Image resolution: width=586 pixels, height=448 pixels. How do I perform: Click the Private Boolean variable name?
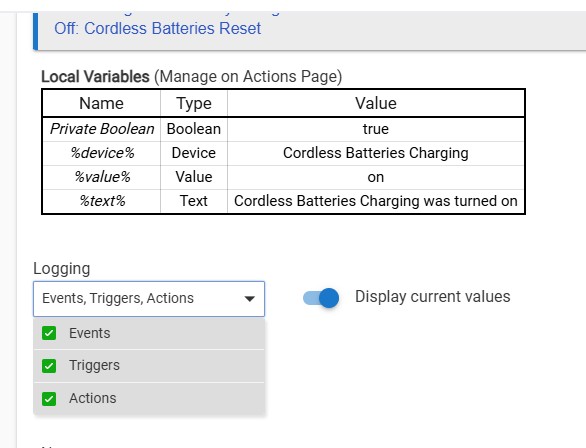[102, 129]
